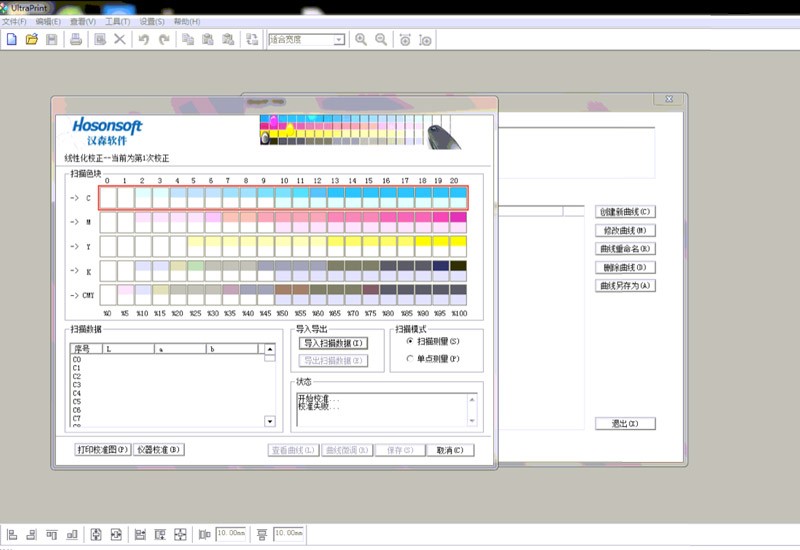Screen dimensions: 800x550
Task: Click the 导入扫描数据(I) button
Action: tap(334, 343)
